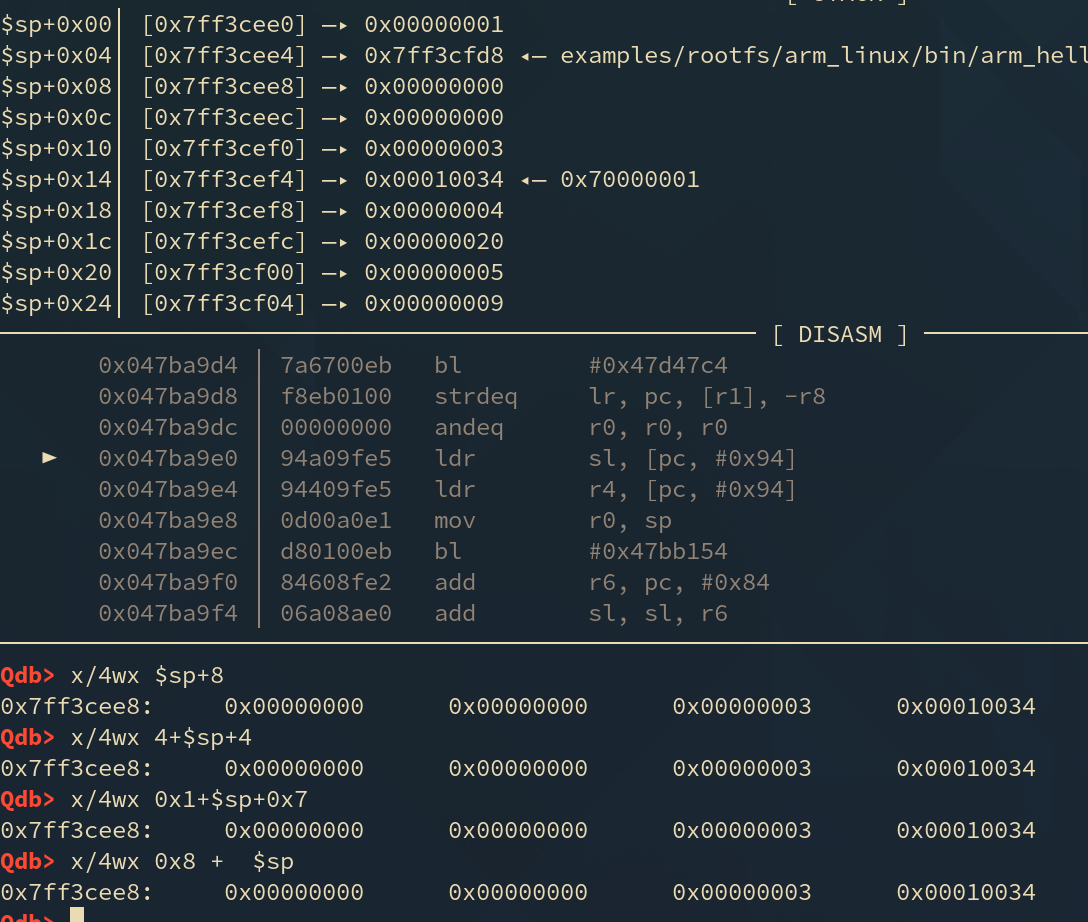Select stack value 0x00000020

click(x=434, y=242)
